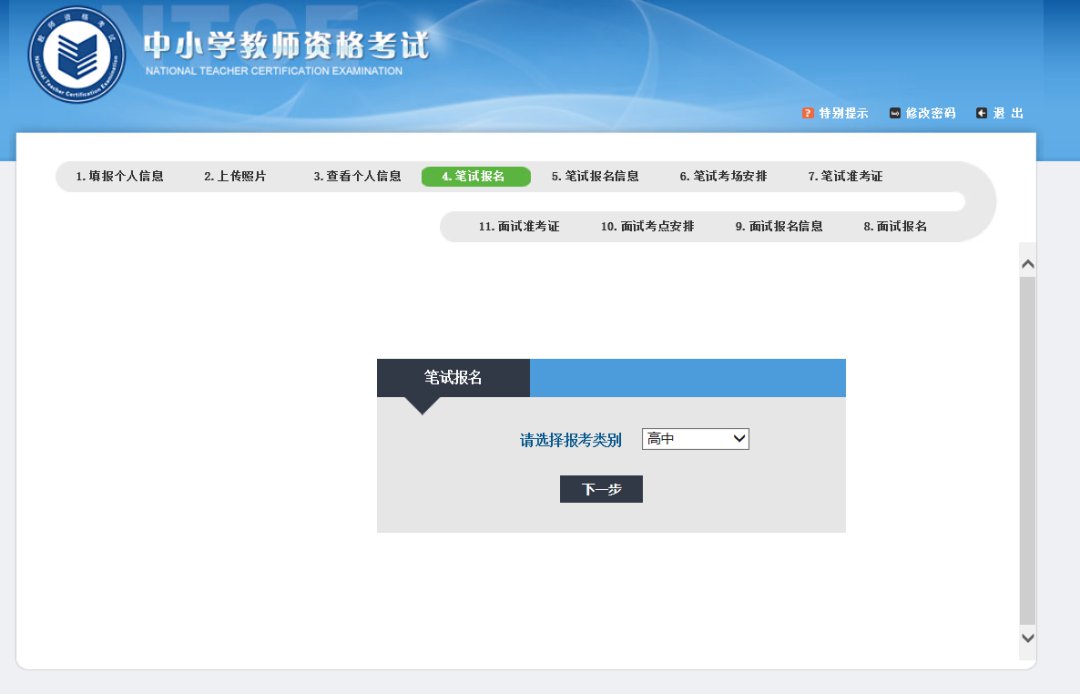
Task: Go to step 5. 笔试报名信息
Action: pyautogui.click(x=595, y=176)
